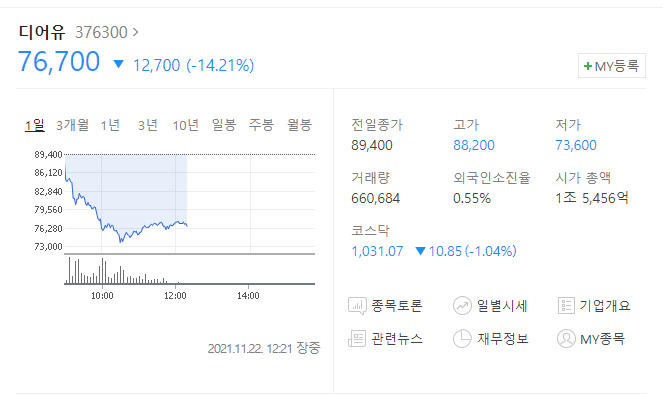This screenshot has width=663, height=395.
Task: Click the green plus in MY등록
Action: coord(588,66)
